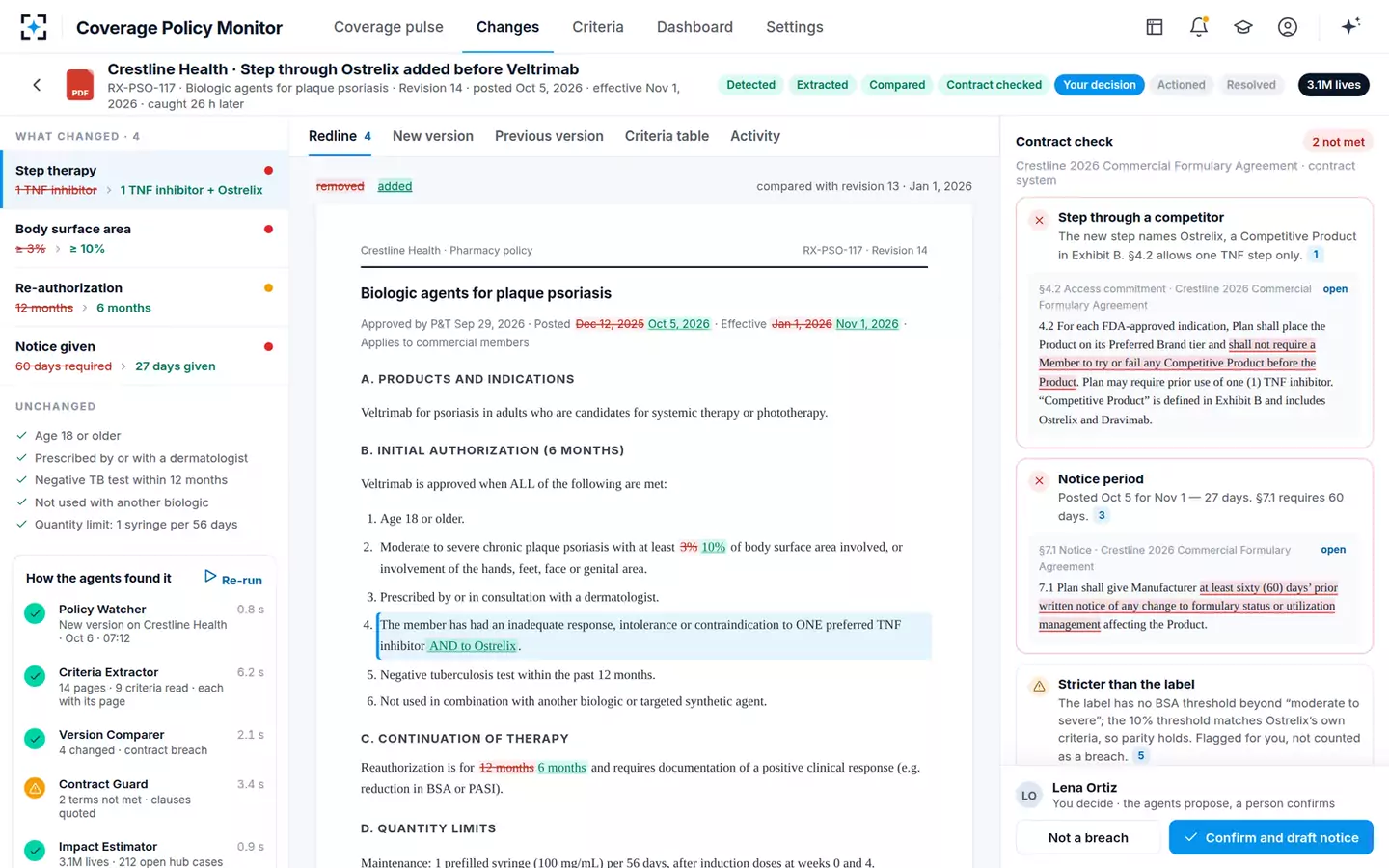Click warning triangle on Stricter than the label
The image size is (1389, 868).
[1040, 687]
